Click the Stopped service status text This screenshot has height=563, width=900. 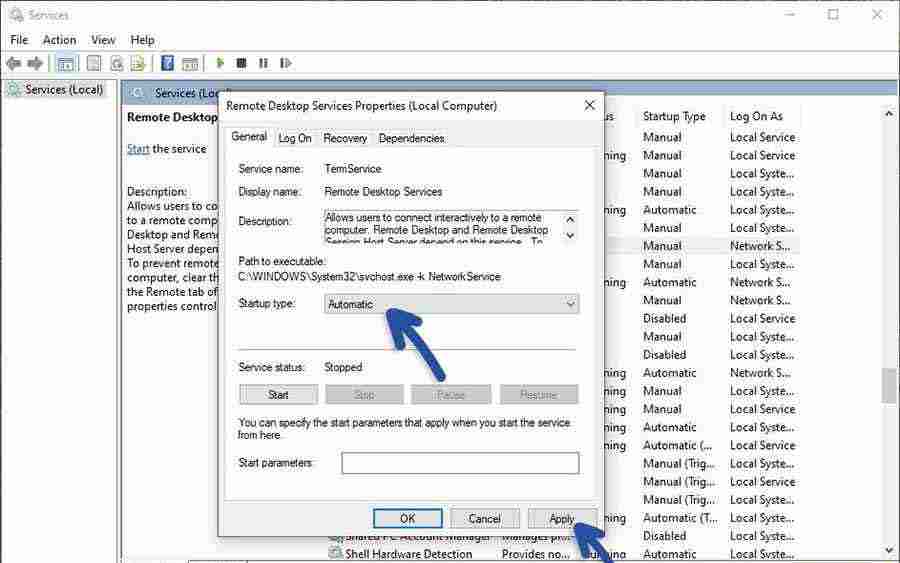[x=343, y=367]
